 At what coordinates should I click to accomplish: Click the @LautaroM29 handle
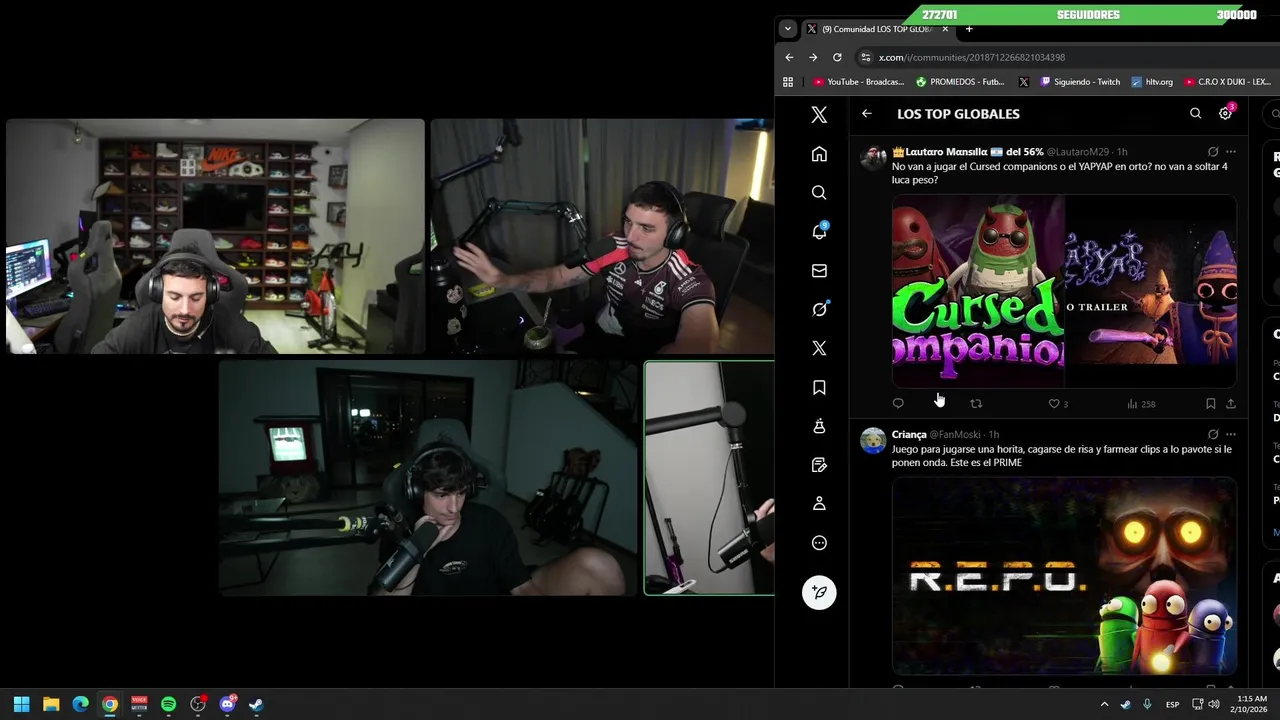1078,152
